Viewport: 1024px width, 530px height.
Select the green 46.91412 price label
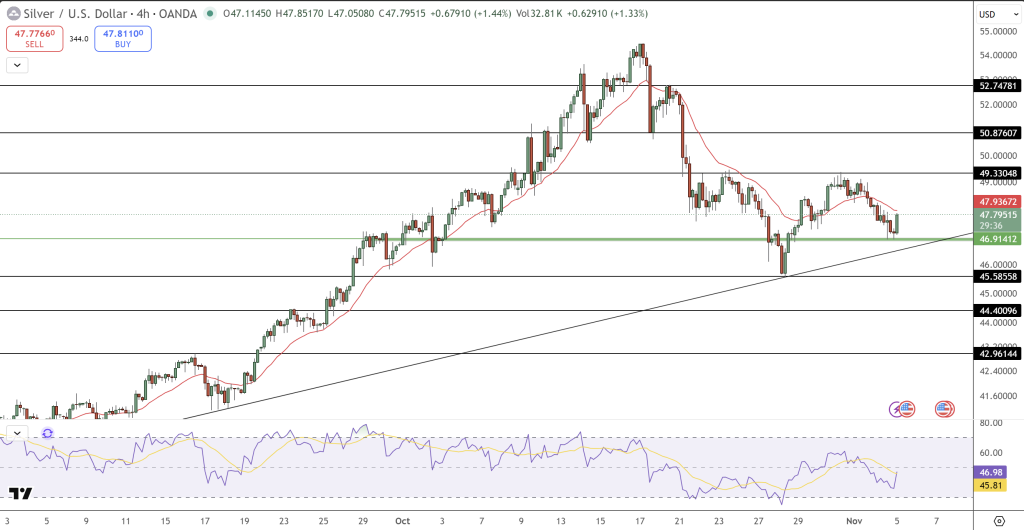995,240
